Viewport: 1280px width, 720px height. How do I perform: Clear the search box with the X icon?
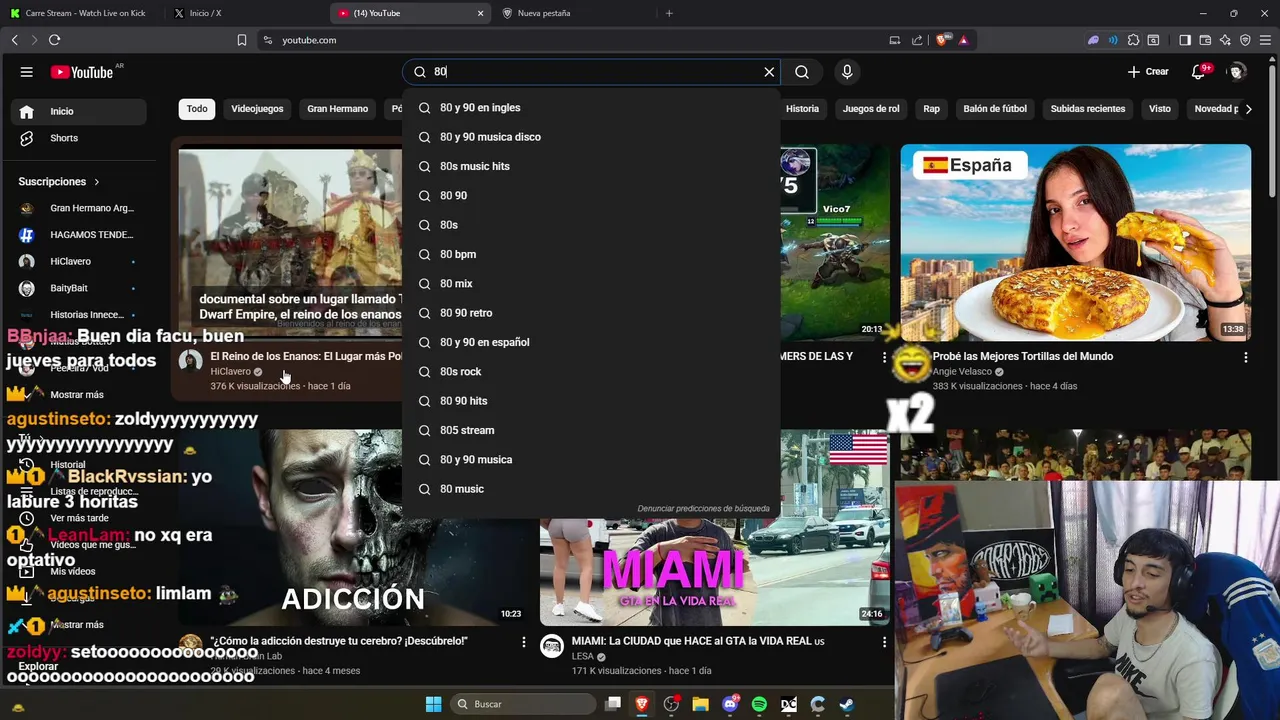pyautogui.click(x=769, y=72)
